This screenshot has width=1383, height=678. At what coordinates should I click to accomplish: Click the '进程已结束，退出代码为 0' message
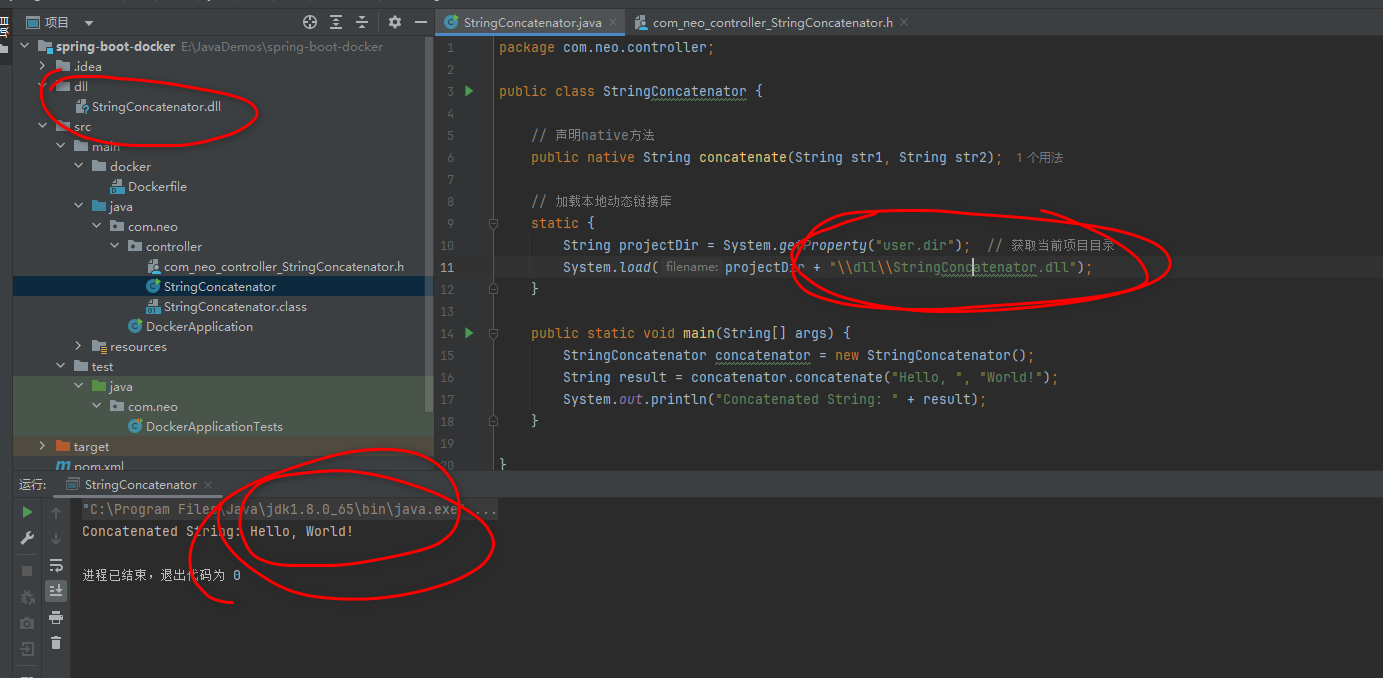pos(161,575)
